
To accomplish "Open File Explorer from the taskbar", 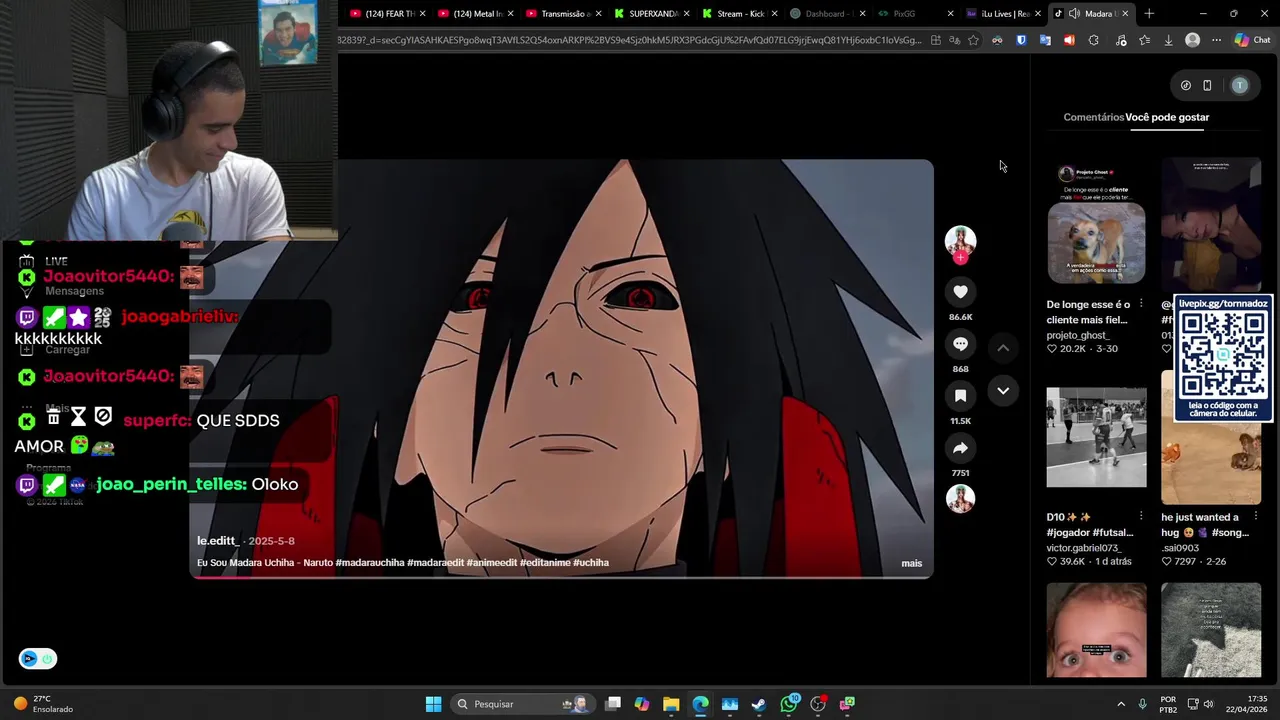I will [x=671, y=704].
